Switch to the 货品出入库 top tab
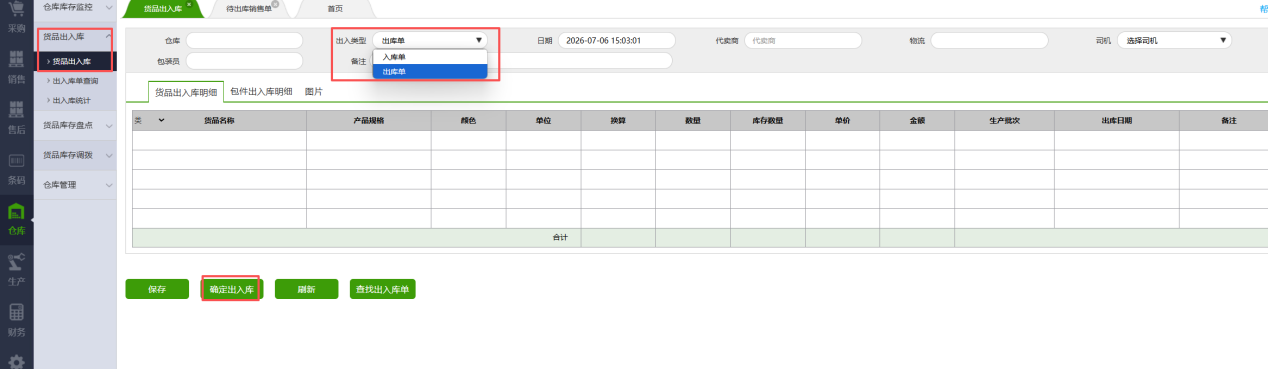The image size is (1268, 369). [162, 8]
